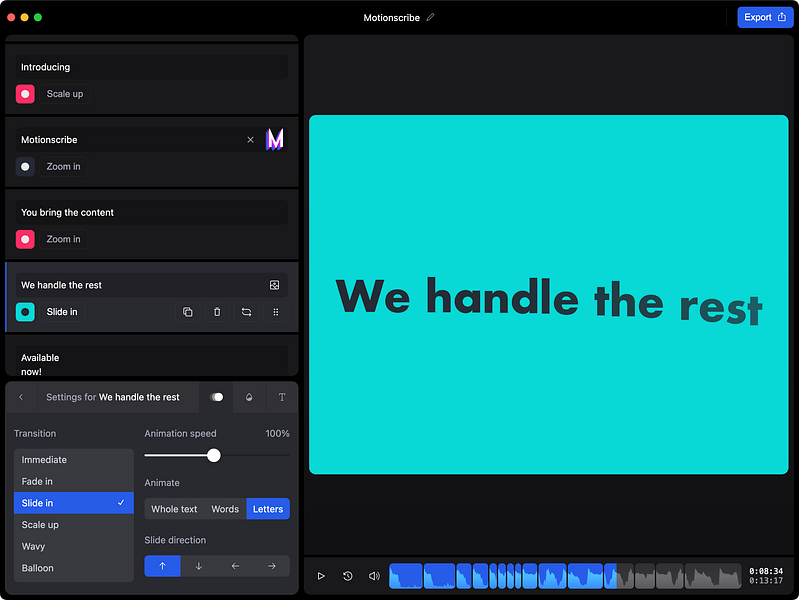Choose Fade in transition
Viewport: 799px width, 600px height.
(74, 481)
